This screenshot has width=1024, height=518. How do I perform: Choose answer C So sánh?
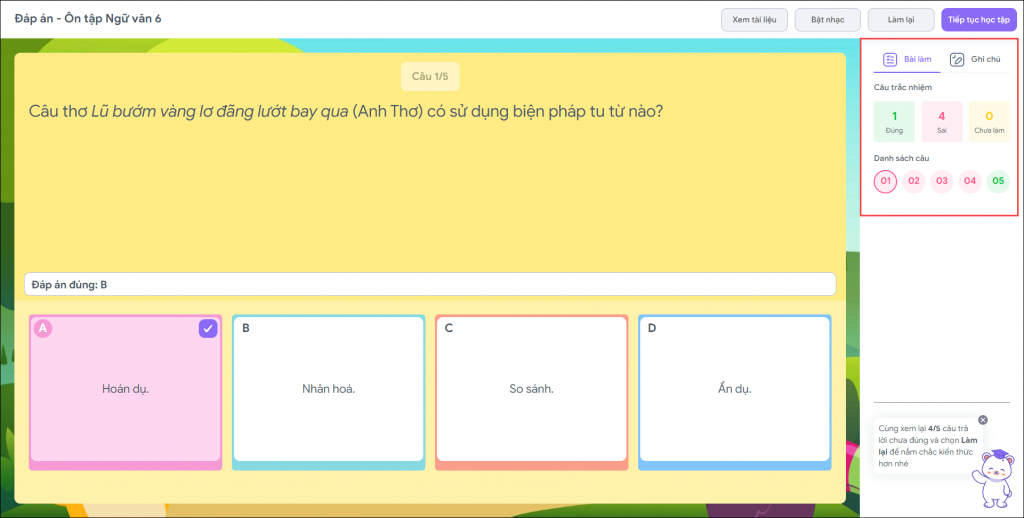click(532, 392)
